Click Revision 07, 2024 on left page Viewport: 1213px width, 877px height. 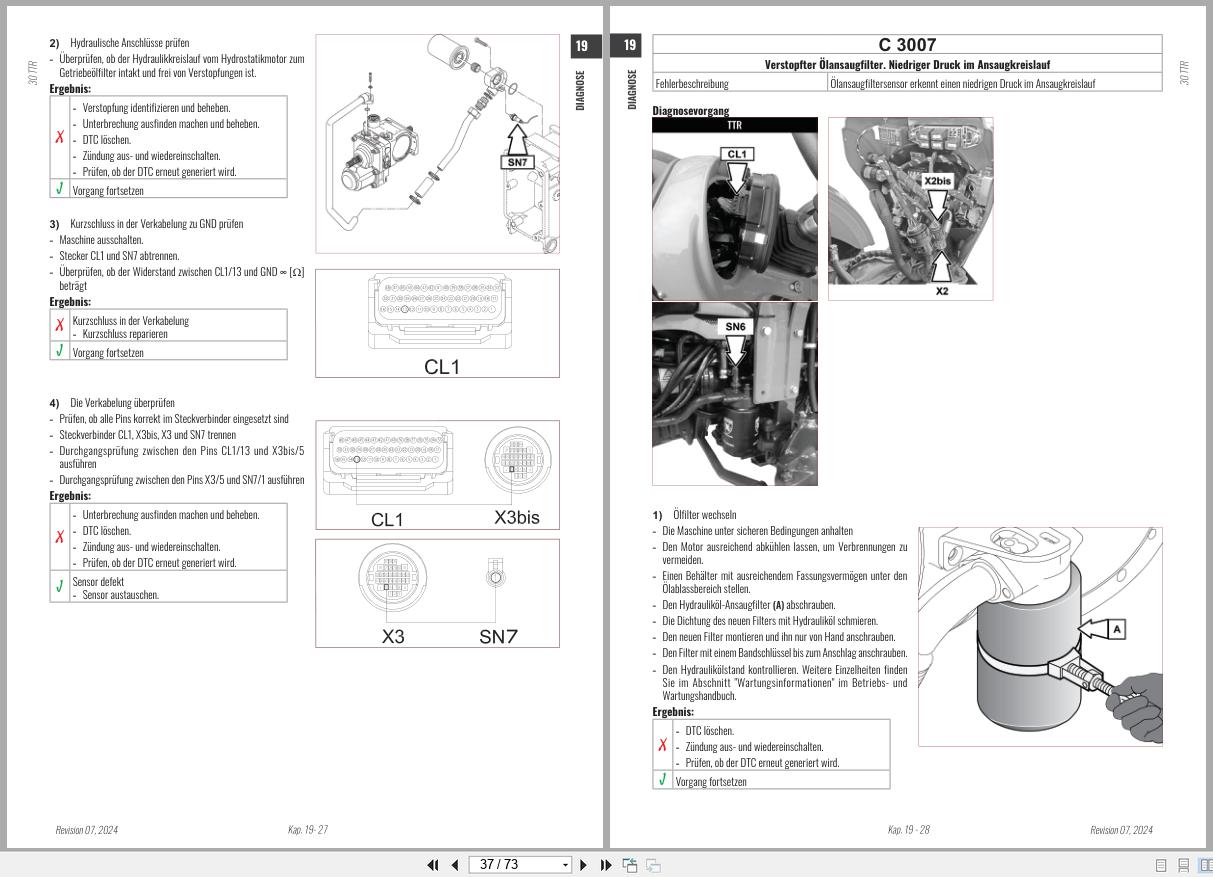(87, 830)
